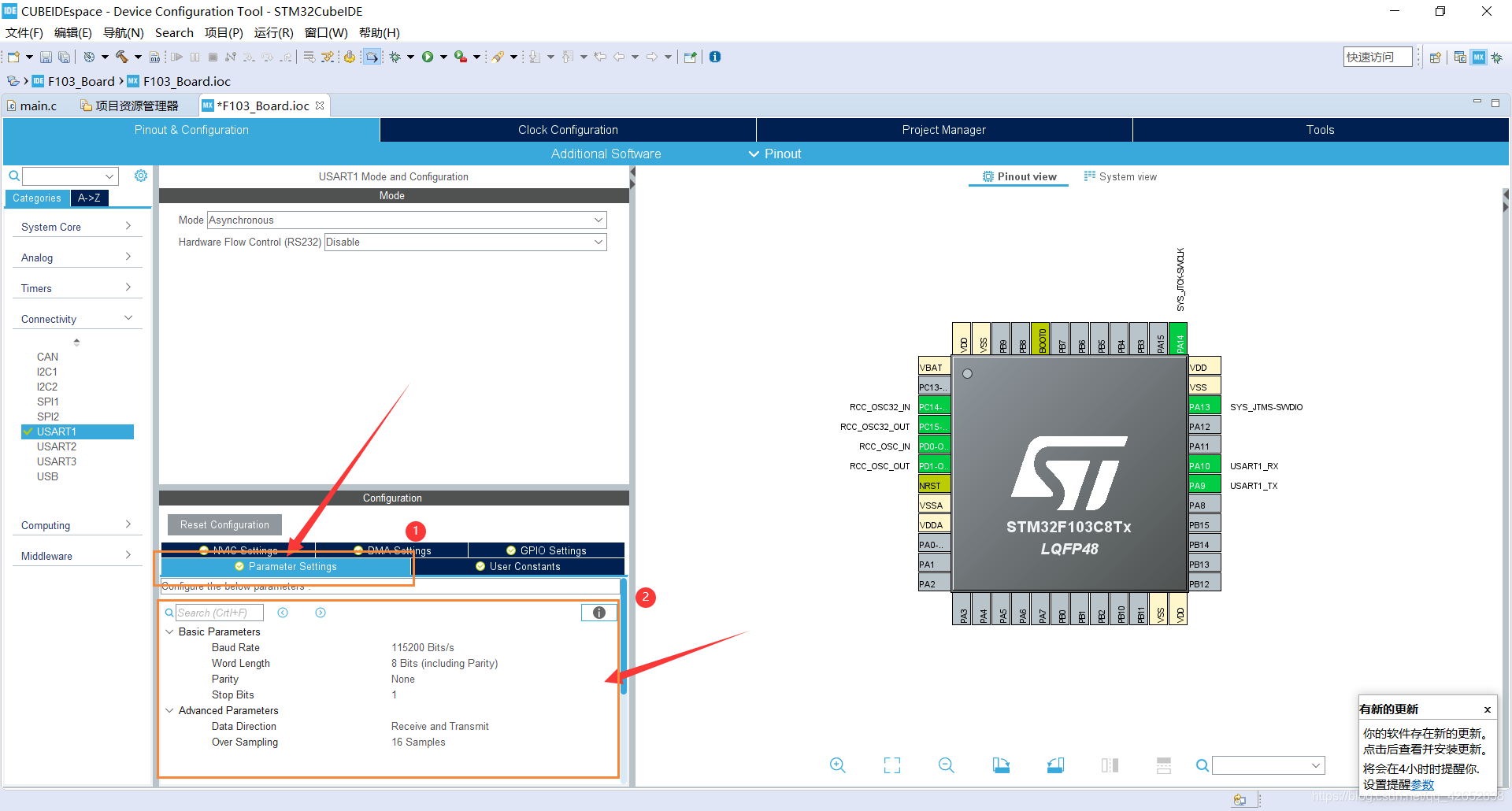Click the Zoom in magnifier under pinout
This screenshot has width=1512, height=811.
837,765
